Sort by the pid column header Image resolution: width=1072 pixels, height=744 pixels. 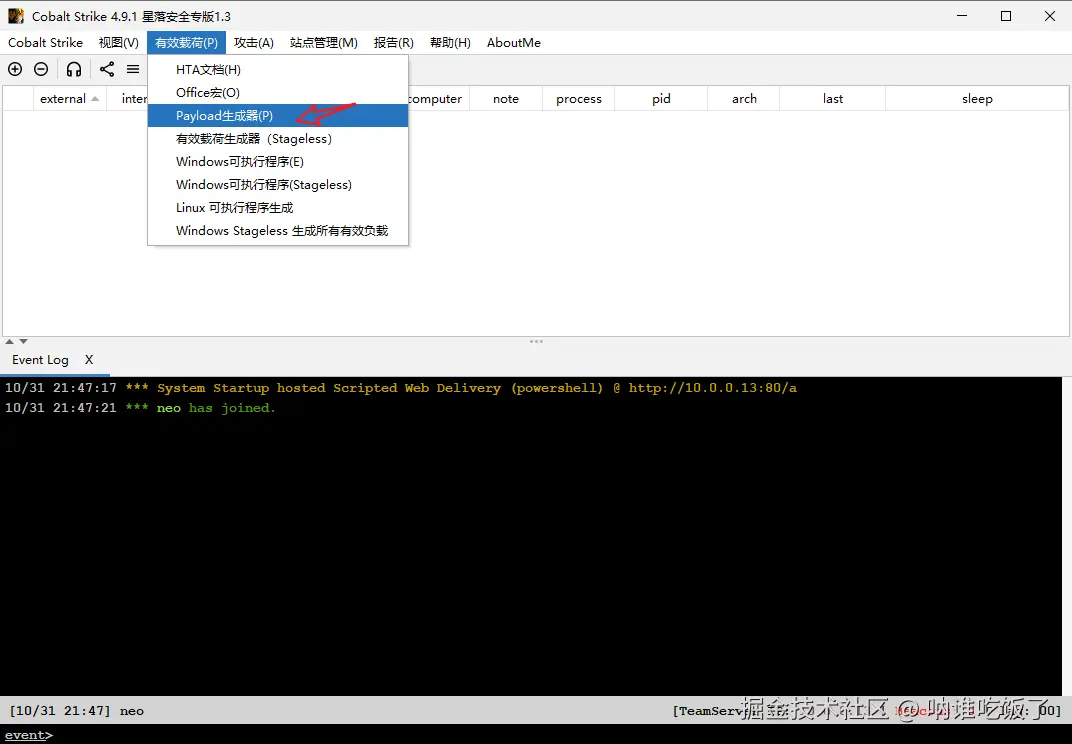click(x=661, y=98)
